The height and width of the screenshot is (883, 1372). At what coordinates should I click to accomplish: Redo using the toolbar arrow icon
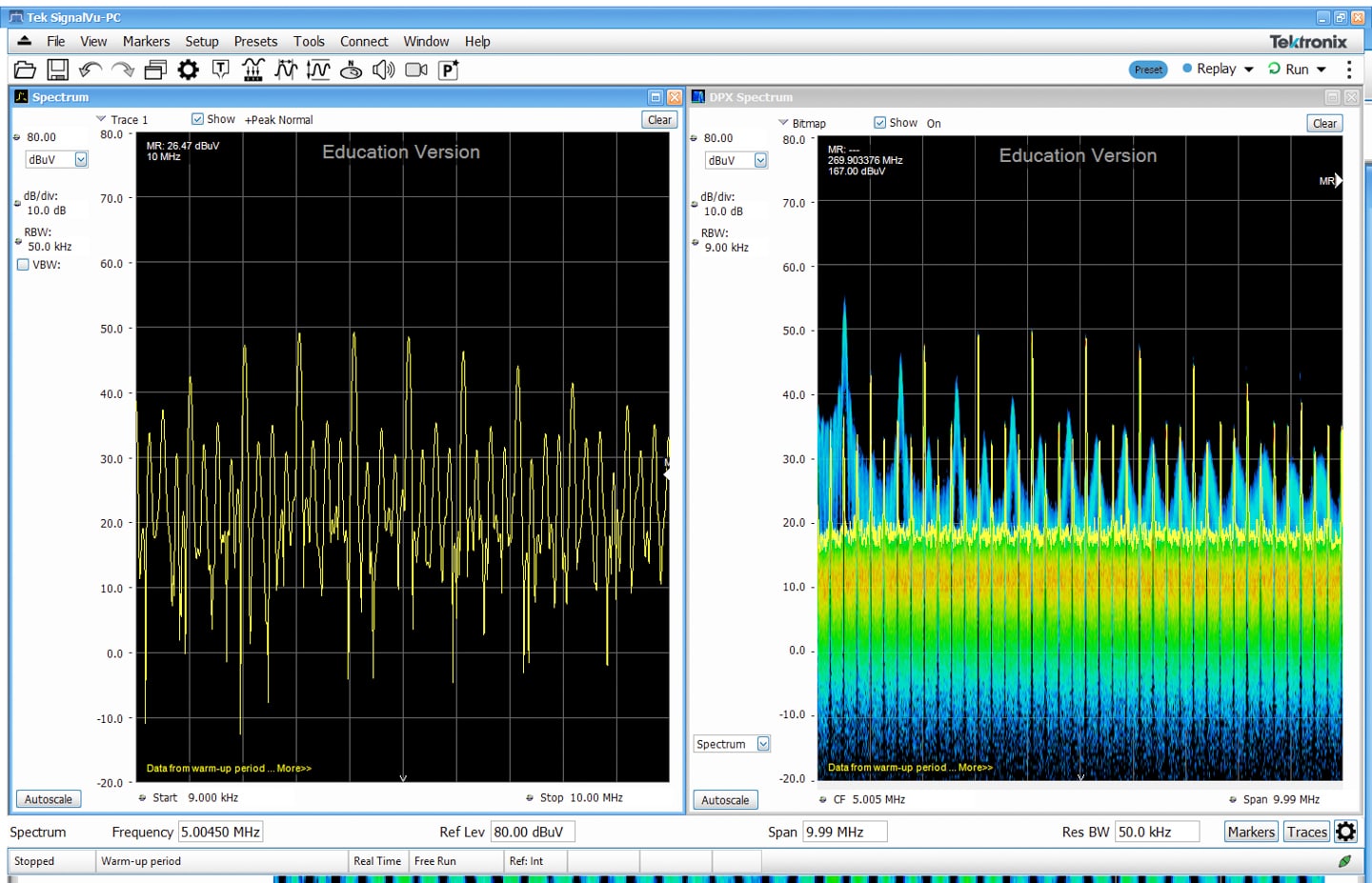(x=123, y=70)
